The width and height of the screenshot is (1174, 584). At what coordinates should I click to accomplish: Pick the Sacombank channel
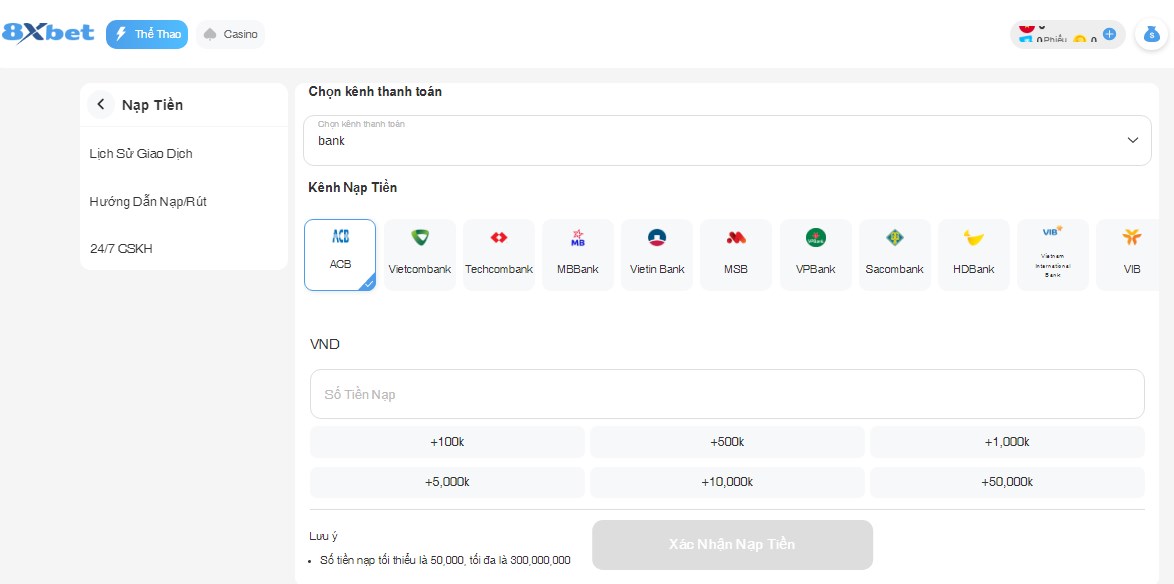click(x=895, y=255)
